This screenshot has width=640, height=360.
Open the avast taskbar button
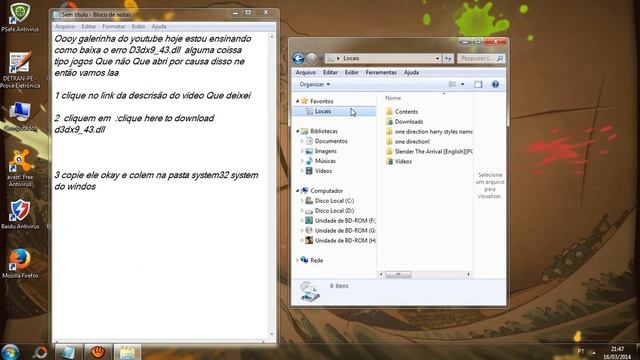(98, 352)
